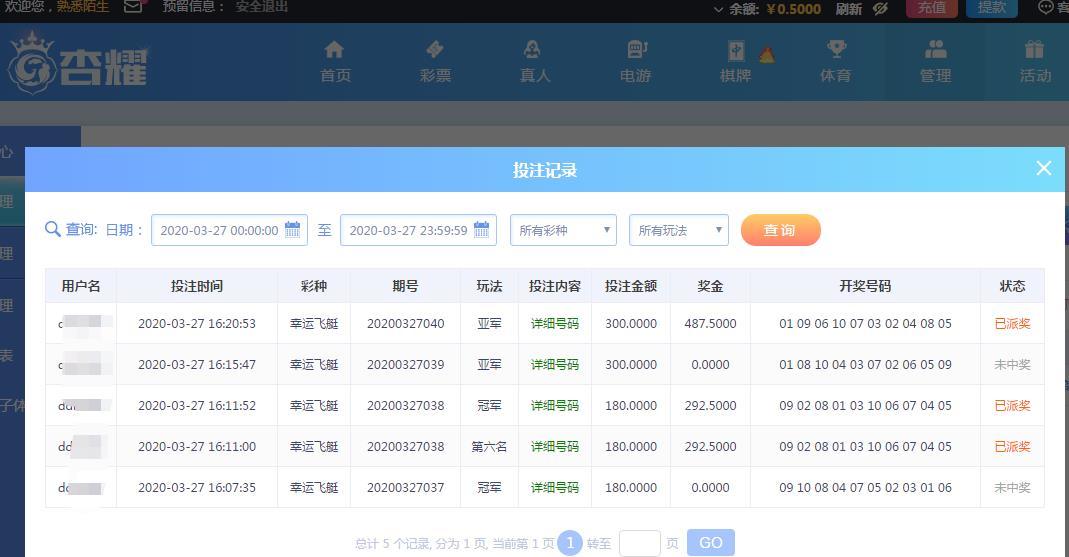
Task: Open 体育 sports nav item
Action: click(836, 61)
